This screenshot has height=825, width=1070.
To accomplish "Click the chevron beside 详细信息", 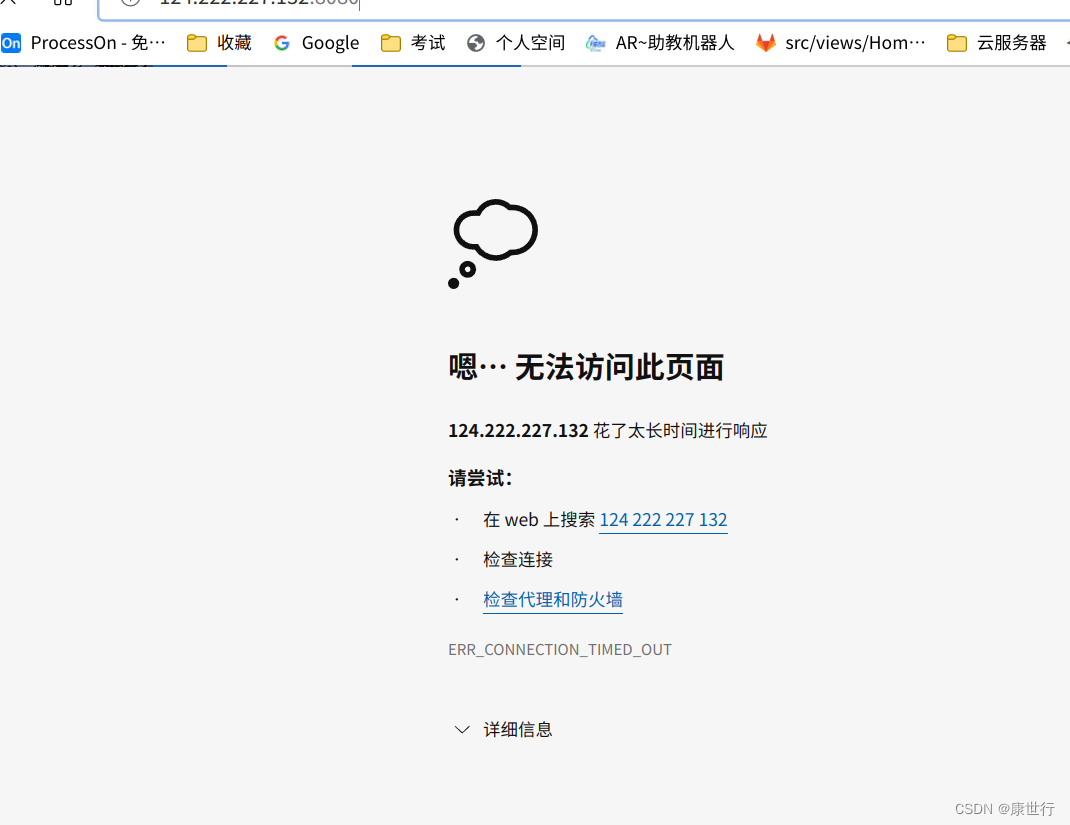I will click(x=461, y=729).
